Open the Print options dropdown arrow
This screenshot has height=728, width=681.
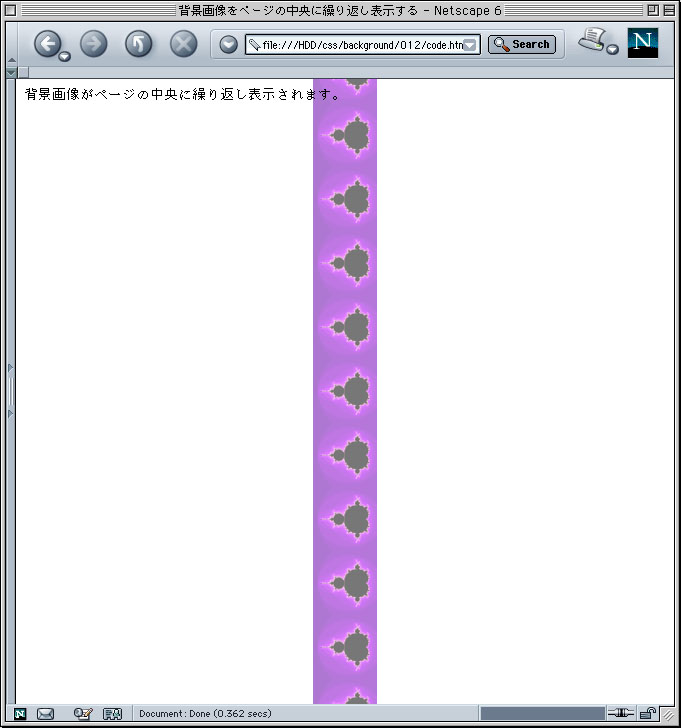pos(613,49)
